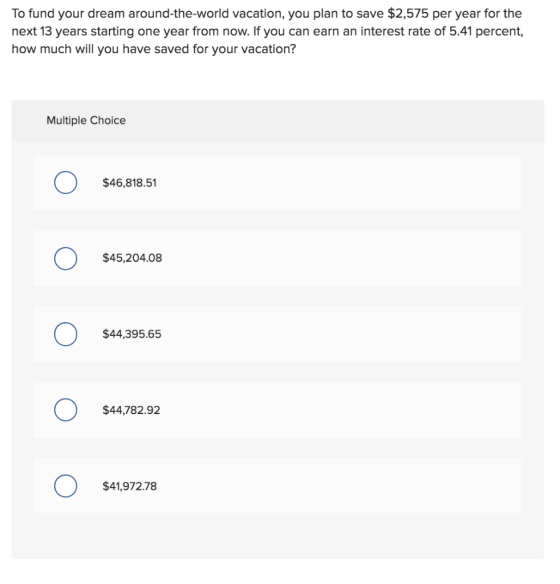The width and height of the screenshot is (560, 584).
Task: Click the $2,575 amount in the question
Action: click(408, 14)
